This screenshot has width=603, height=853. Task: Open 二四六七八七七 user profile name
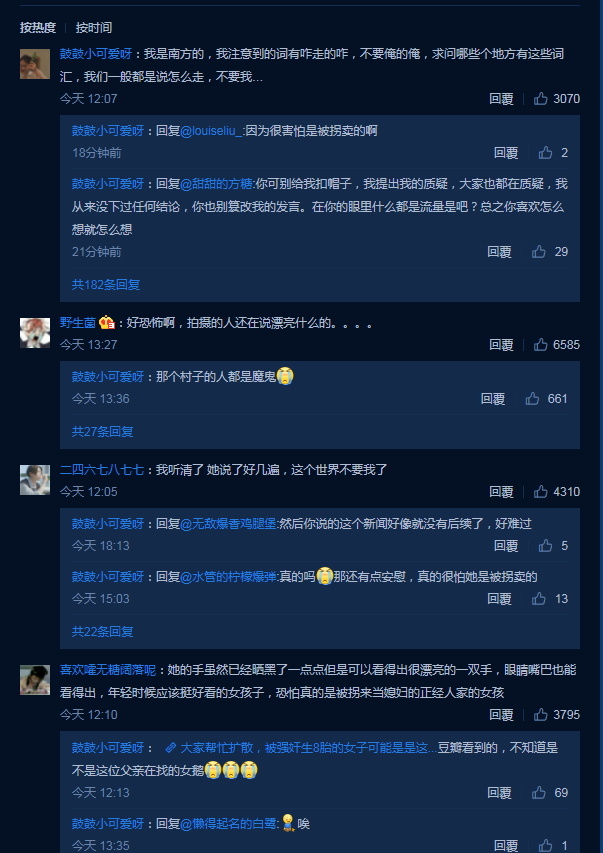tap(102, 469)
